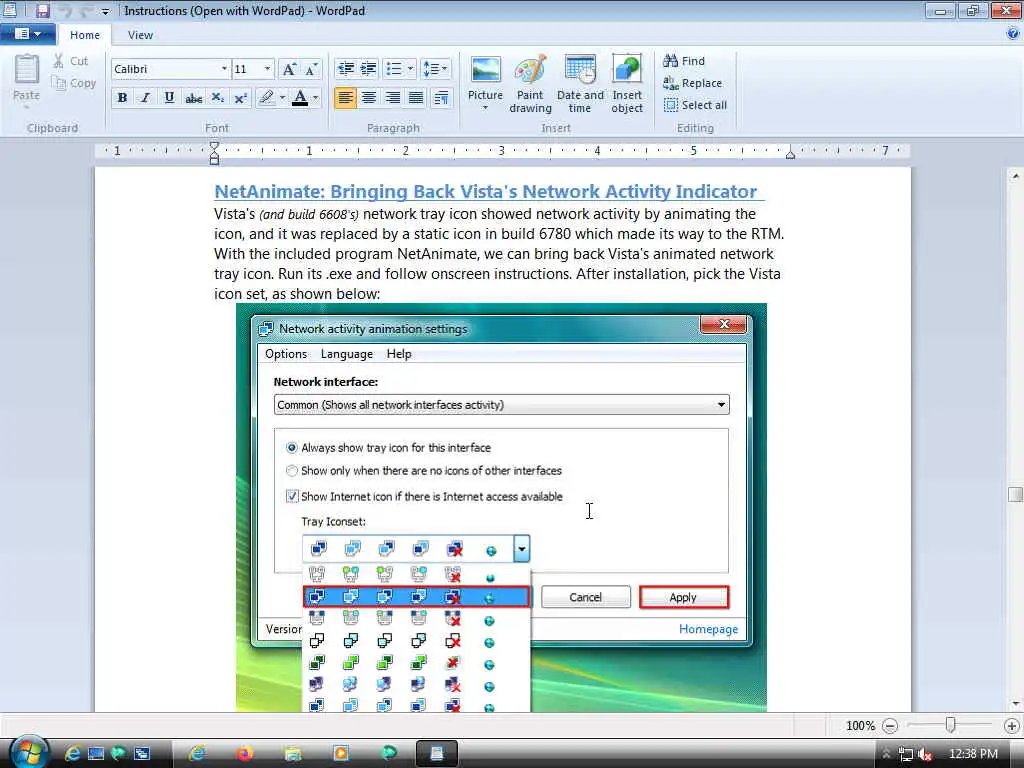Switch to the View ribbon tab
The image size is (1024, 768).
click(140, 35)
